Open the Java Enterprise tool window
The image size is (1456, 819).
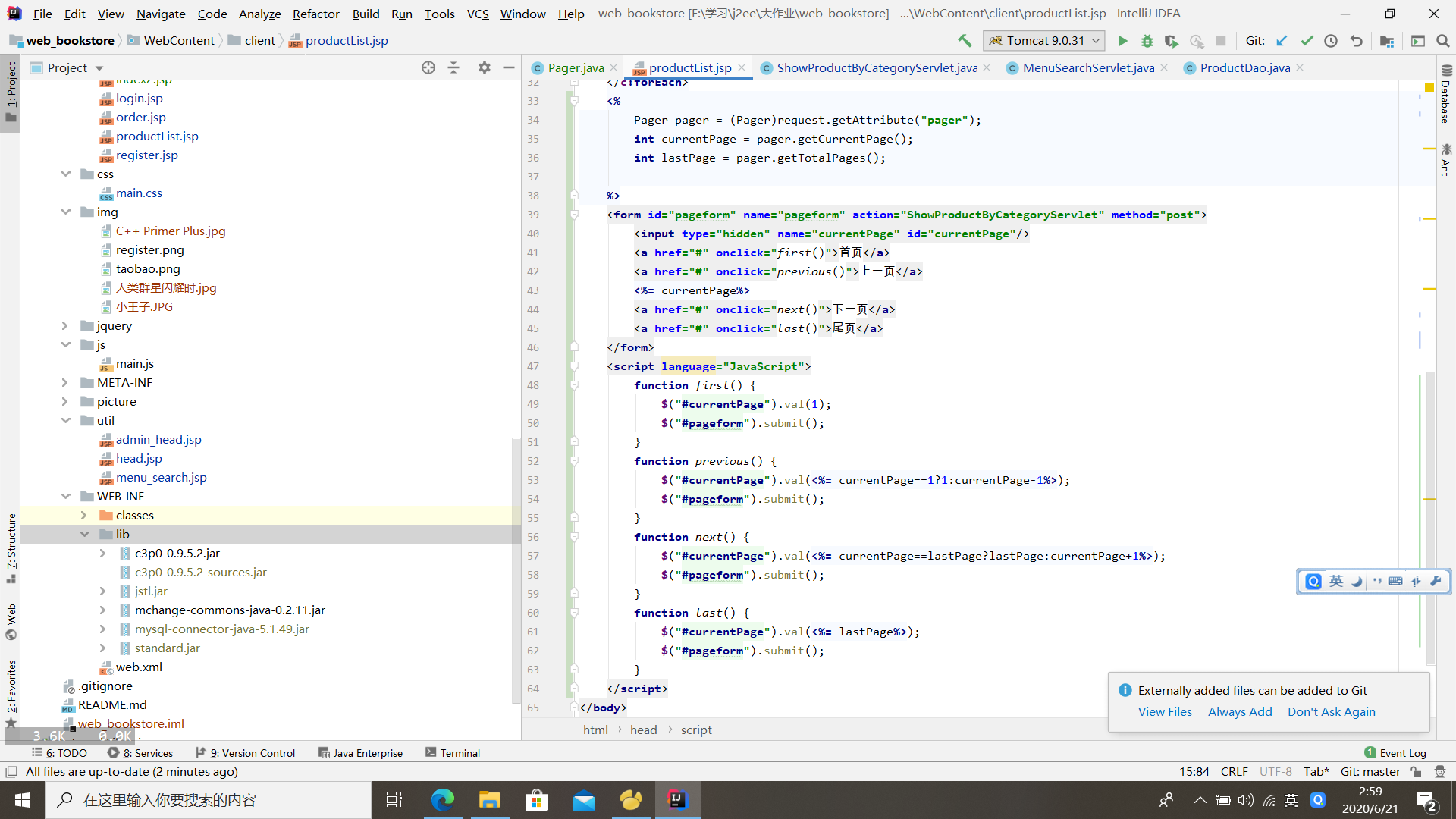(x=360, y=753)
